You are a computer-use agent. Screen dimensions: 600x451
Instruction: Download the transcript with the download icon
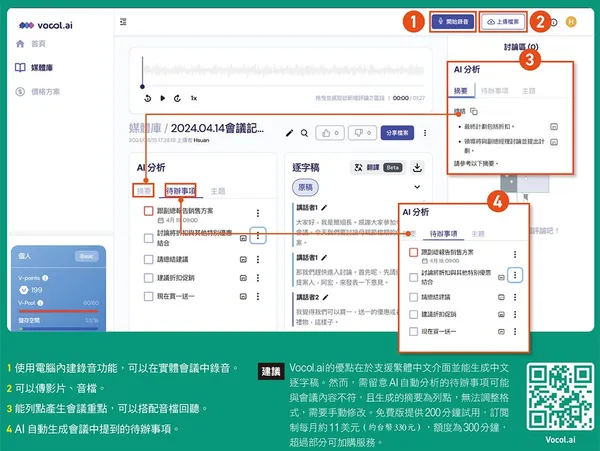(x=417, y=168)
